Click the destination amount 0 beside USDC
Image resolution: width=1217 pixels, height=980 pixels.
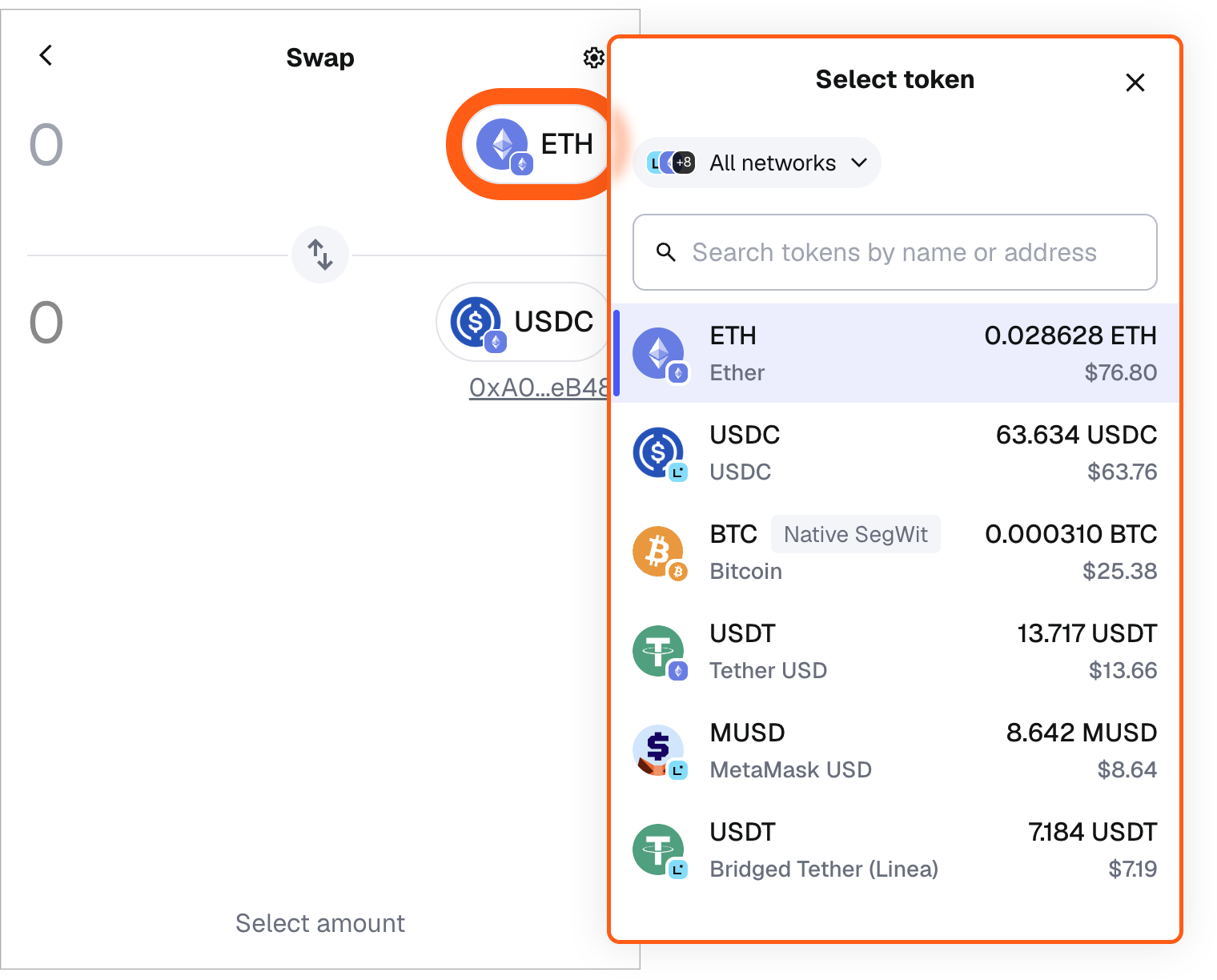coord(46,323)
